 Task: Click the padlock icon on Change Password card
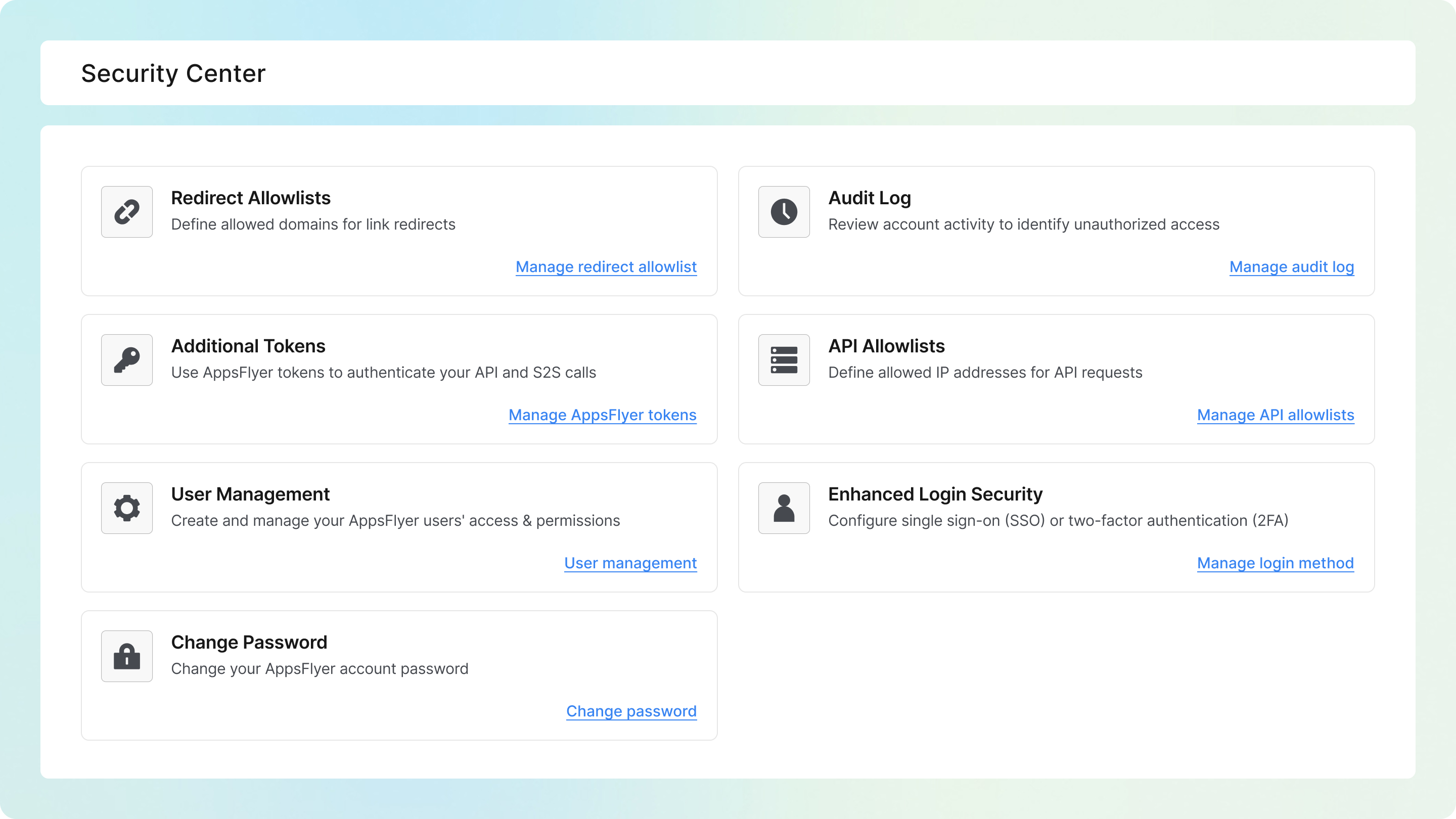pos(126,656)
